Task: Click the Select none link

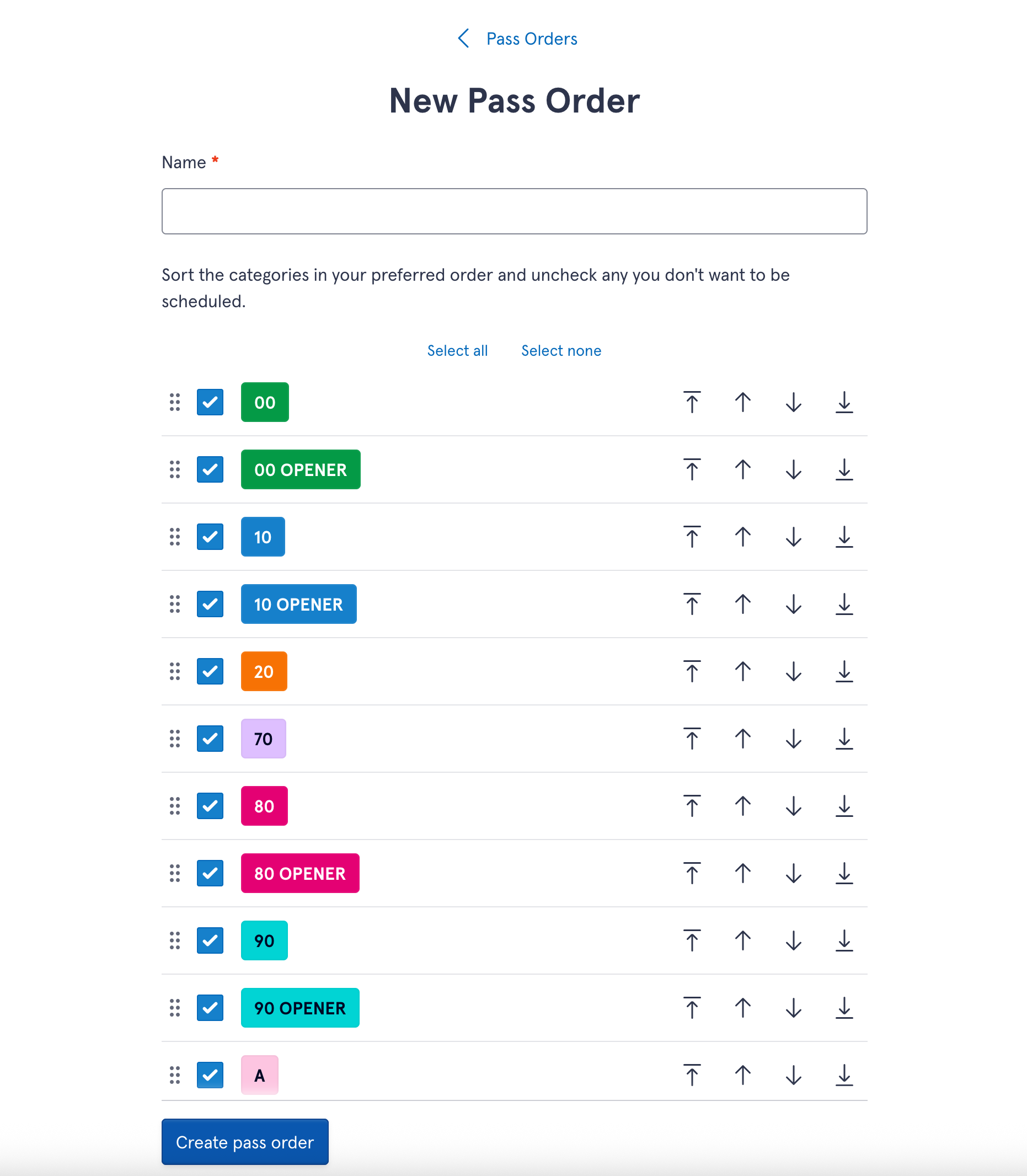Action: tap(561, 351)
